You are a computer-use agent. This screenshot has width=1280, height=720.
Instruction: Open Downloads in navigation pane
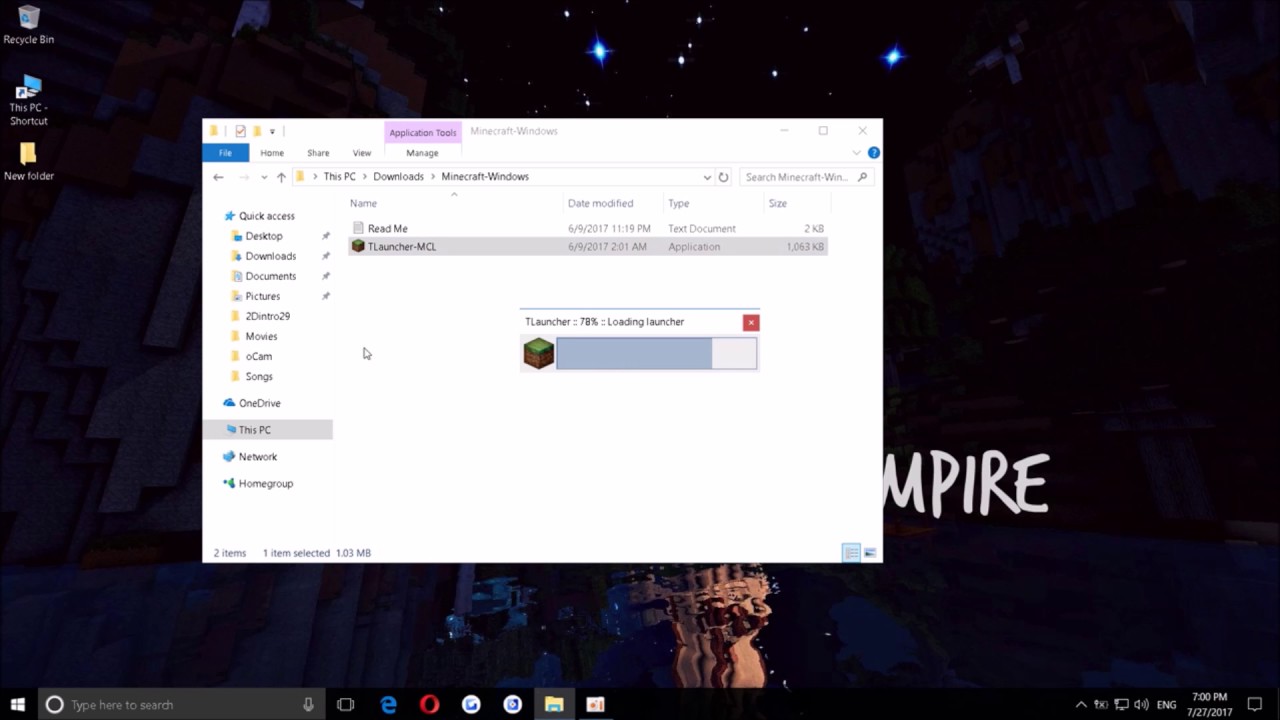(x=270, y=256)
